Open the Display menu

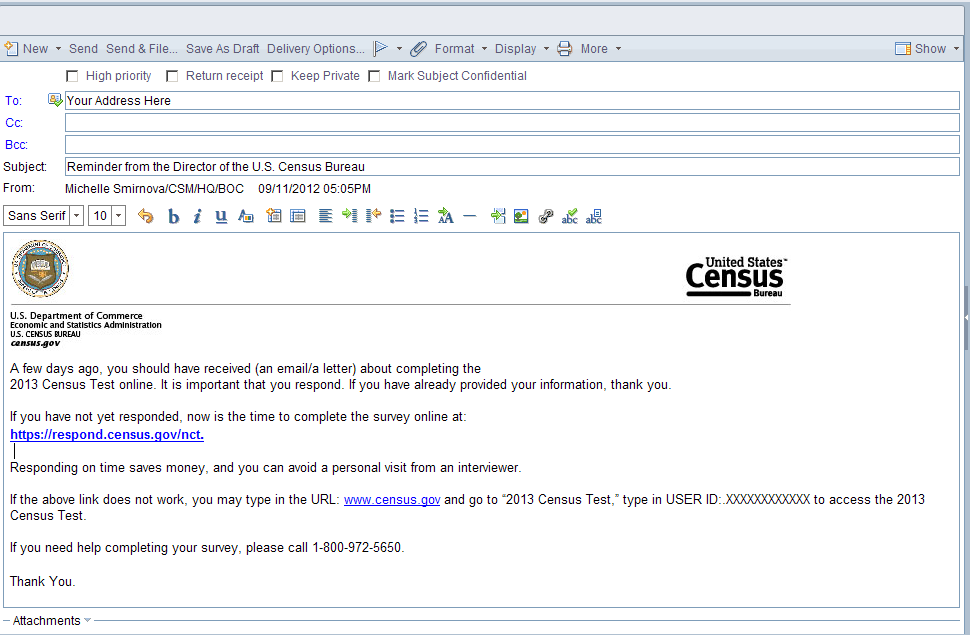[x=515, y=48]
